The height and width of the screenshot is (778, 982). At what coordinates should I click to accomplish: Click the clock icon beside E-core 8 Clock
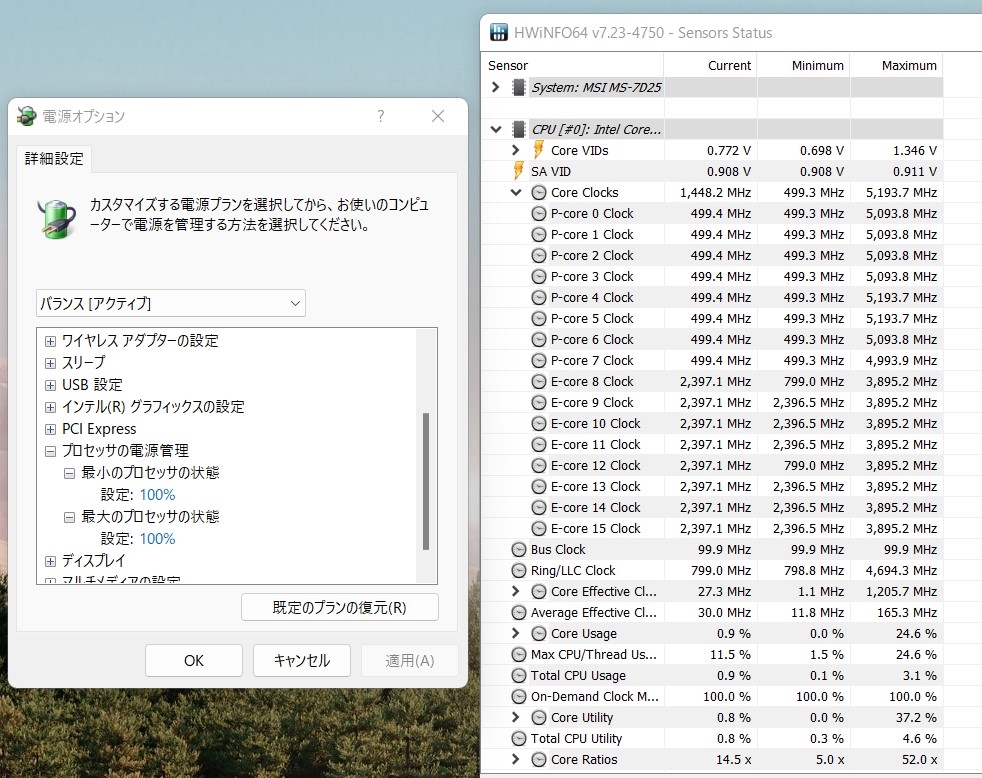tap(539, 381)
